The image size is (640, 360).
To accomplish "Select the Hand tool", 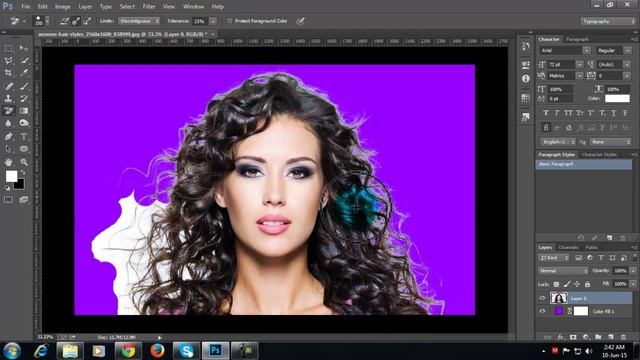I will (x=8, y=162).
